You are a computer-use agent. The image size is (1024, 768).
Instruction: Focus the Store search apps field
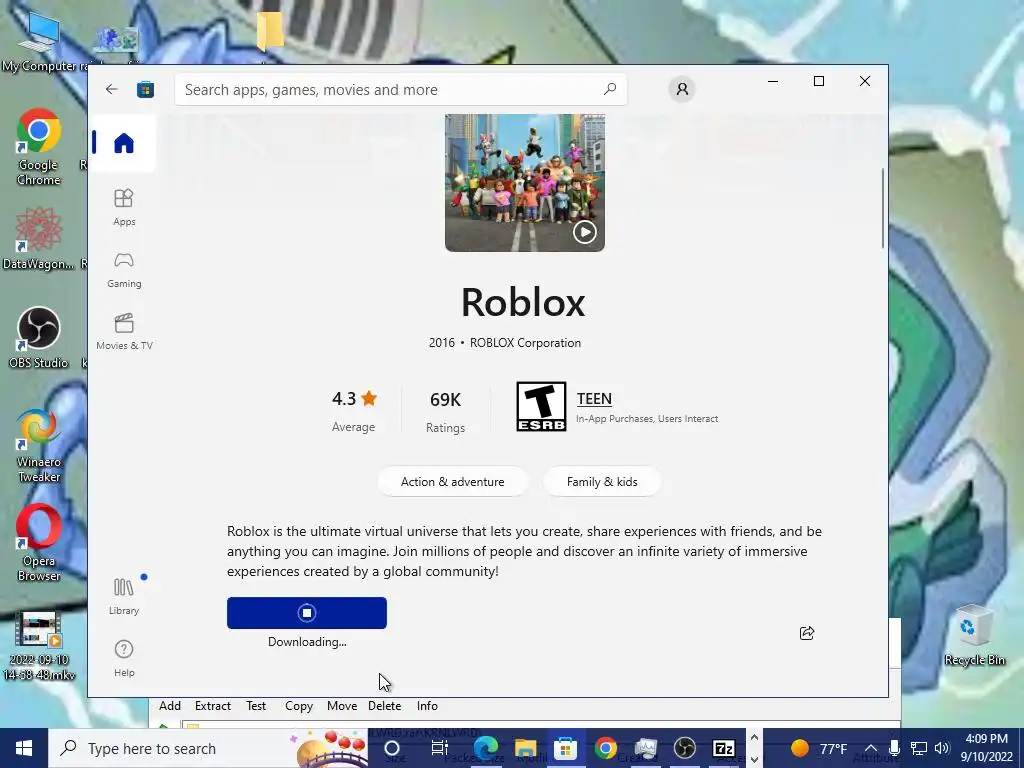coord(400,89)
